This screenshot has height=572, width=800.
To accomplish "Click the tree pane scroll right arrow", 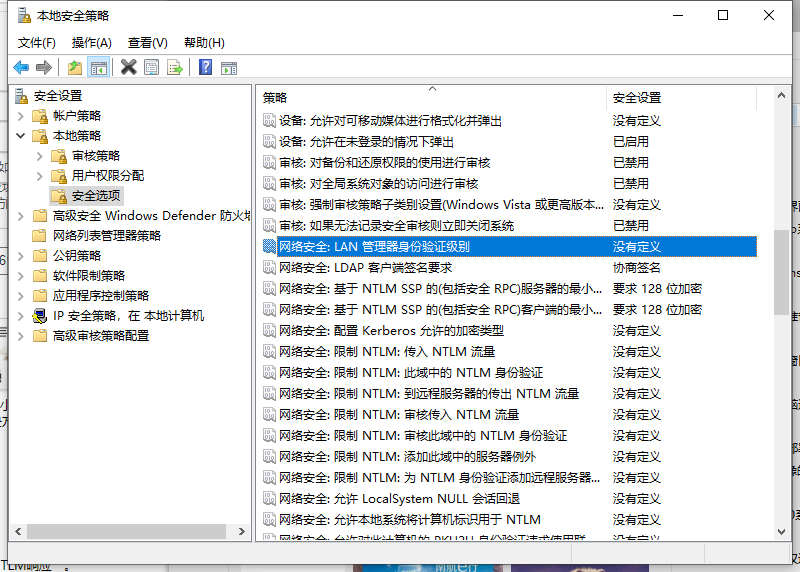I will pyautogui.click(x=242, y=532).
